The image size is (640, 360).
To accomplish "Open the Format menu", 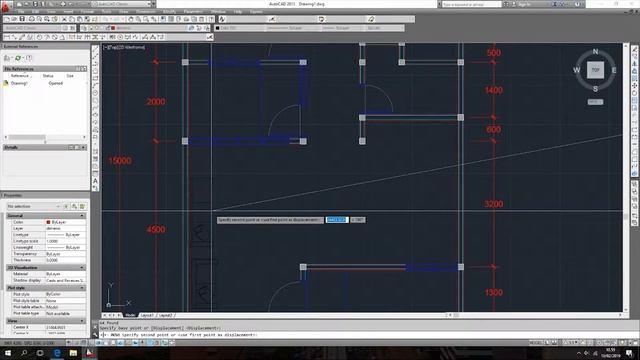I will click(x=87, y=12).
